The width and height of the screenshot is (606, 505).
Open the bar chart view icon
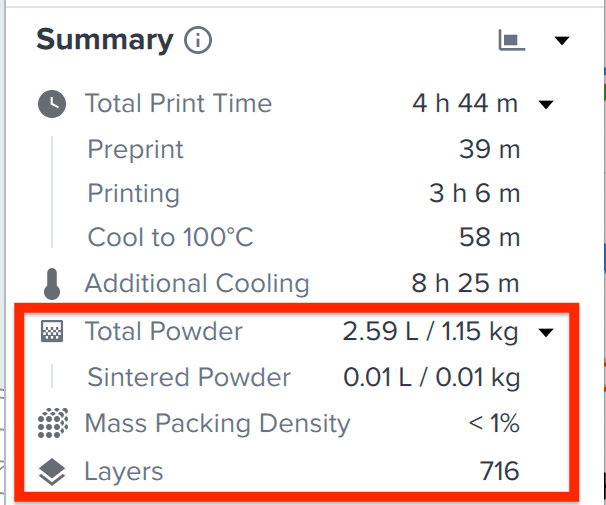pos(512,40)
